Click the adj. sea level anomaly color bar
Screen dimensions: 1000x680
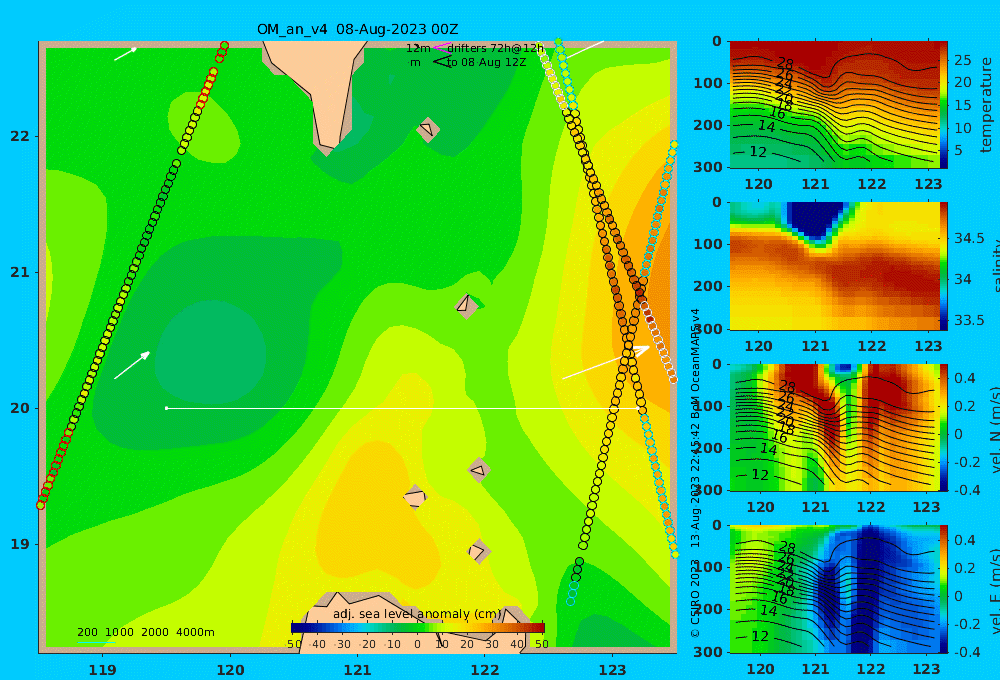pos(418,628)
